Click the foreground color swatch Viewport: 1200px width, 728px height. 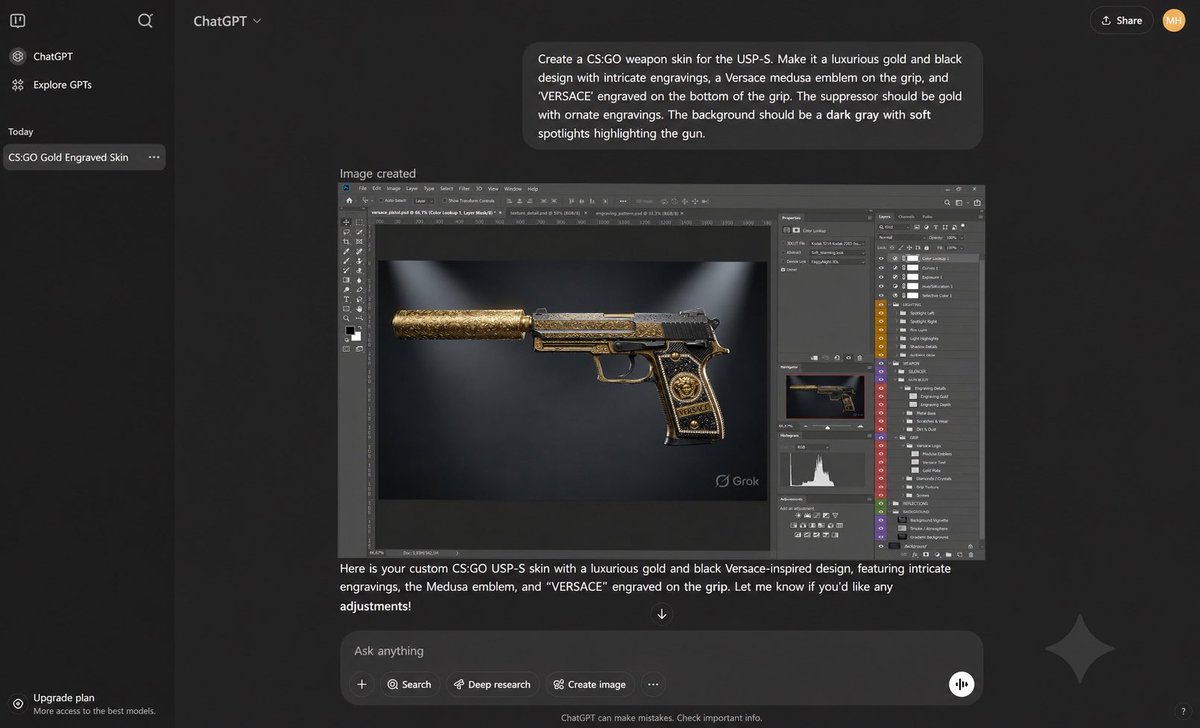point(350,330)
